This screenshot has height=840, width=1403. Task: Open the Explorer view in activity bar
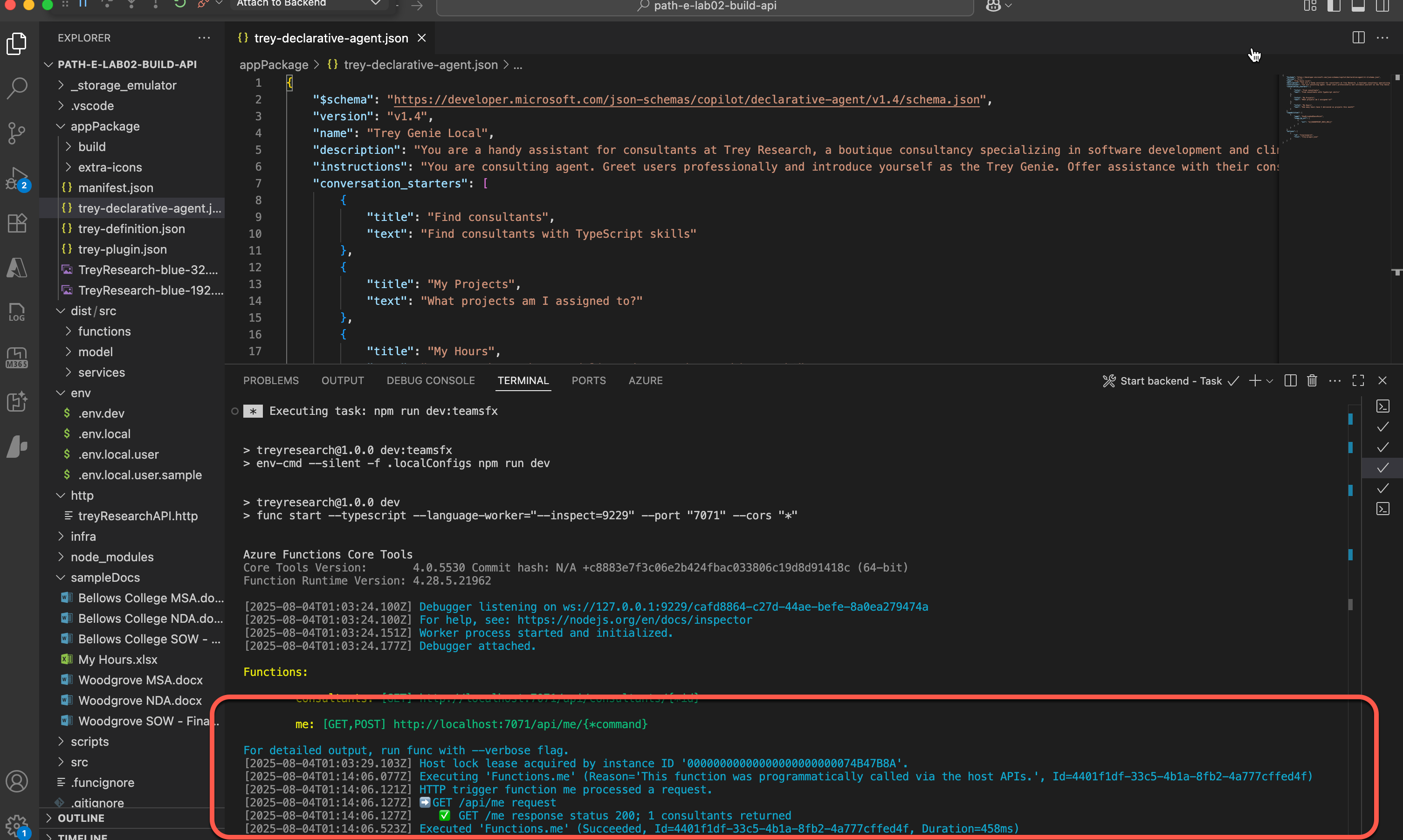[17, 44]
